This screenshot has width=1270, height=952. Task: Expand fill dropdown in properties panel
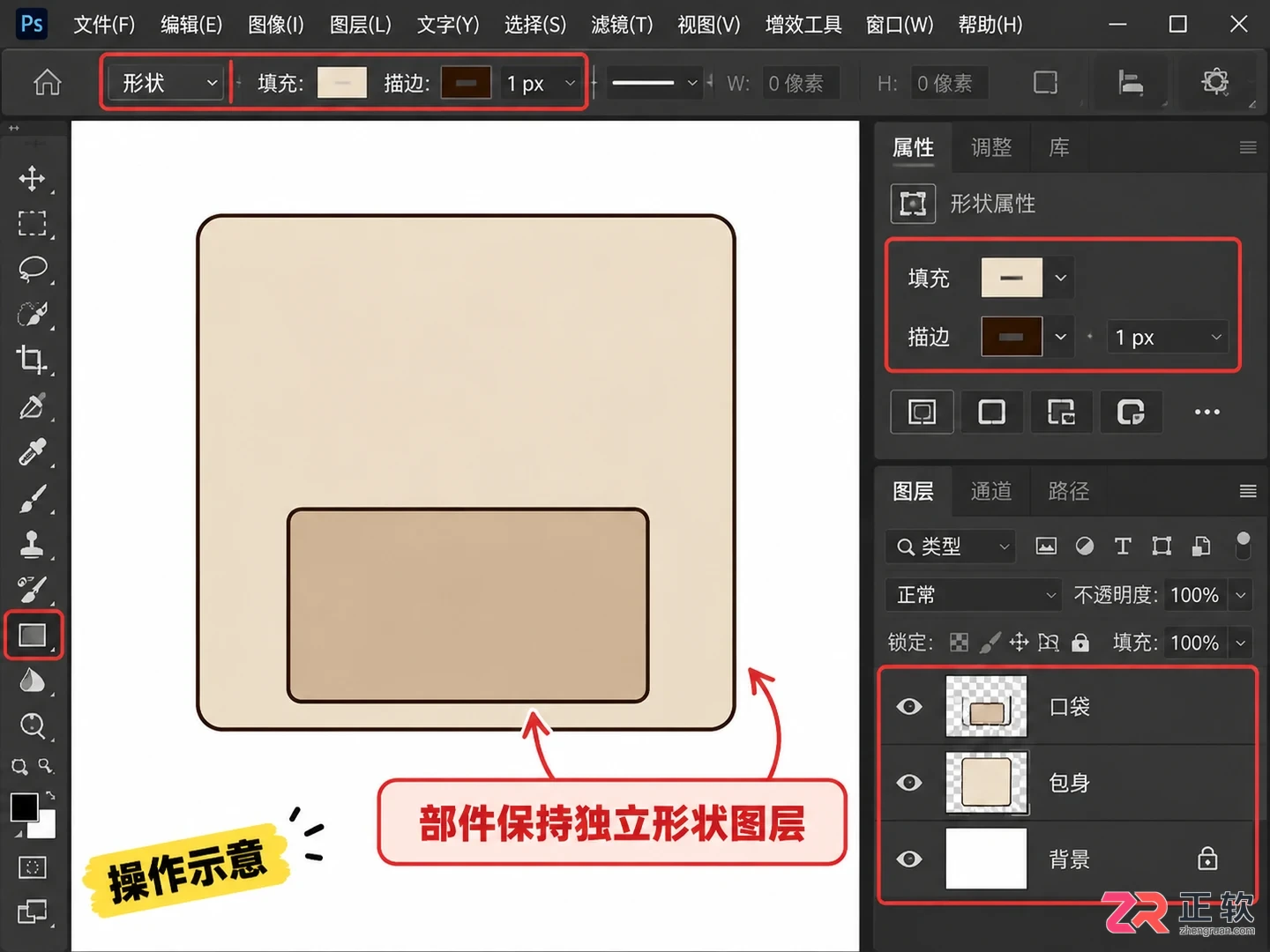coord(1061,279)
